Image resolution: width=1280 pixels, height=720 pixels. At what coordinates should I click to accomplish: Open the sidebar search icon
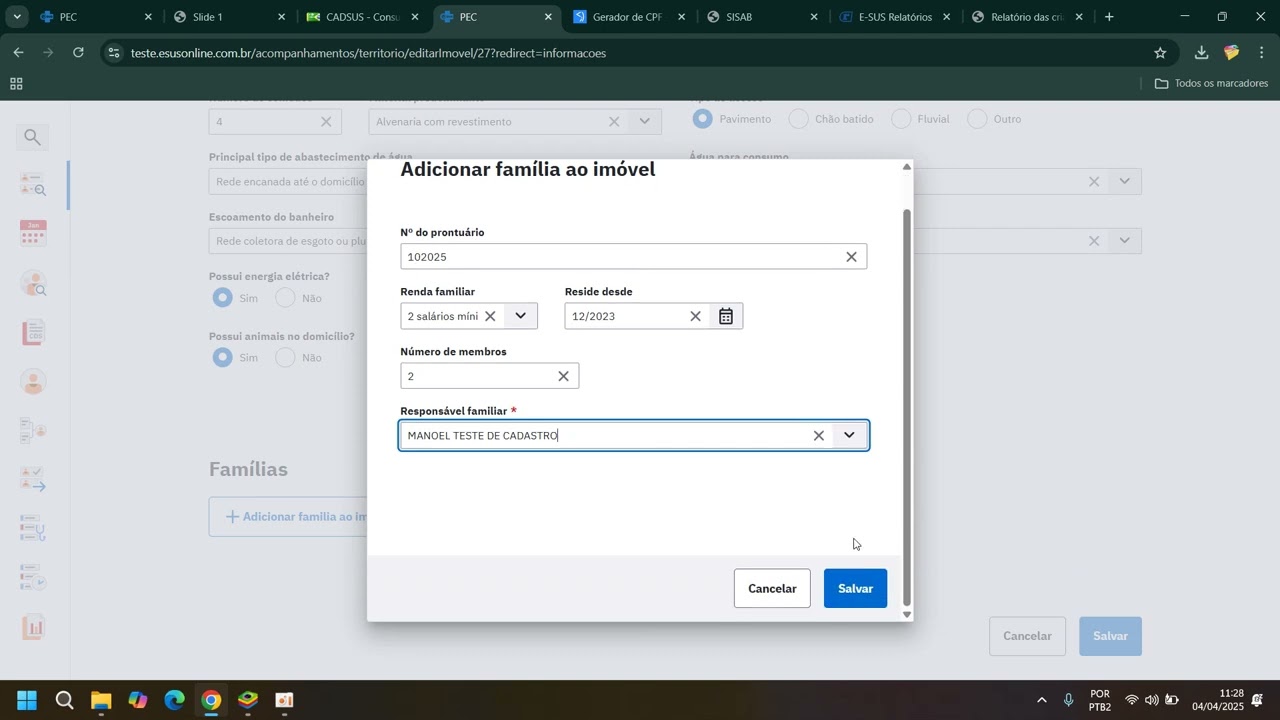tap(33, 137)
